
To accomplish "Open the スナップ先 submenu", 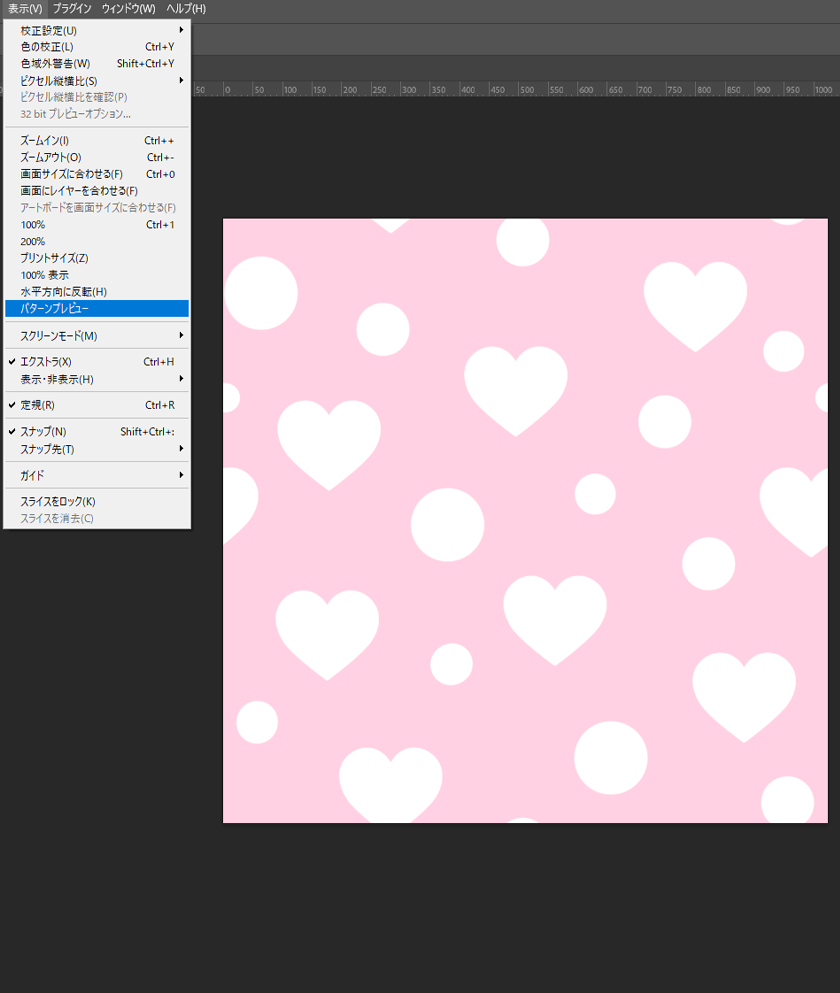I will [47, 449].
